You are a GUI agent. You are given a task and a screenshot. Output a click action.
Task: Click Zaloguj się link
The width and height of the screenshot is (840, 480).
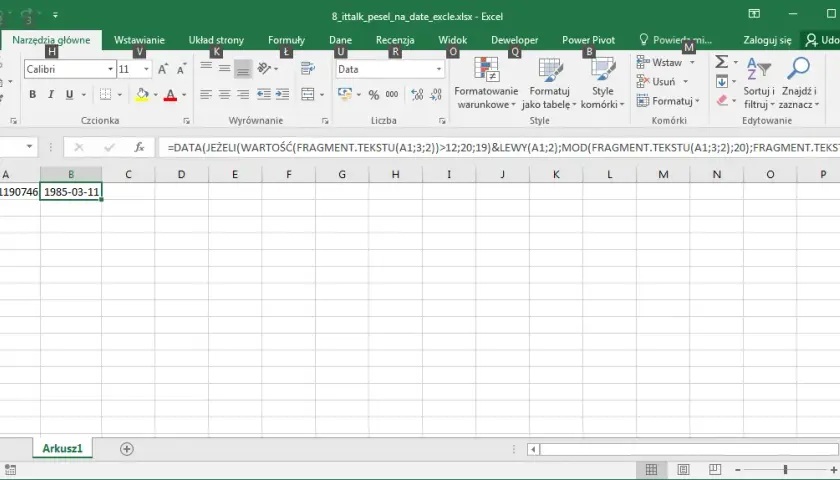[767, 40]
